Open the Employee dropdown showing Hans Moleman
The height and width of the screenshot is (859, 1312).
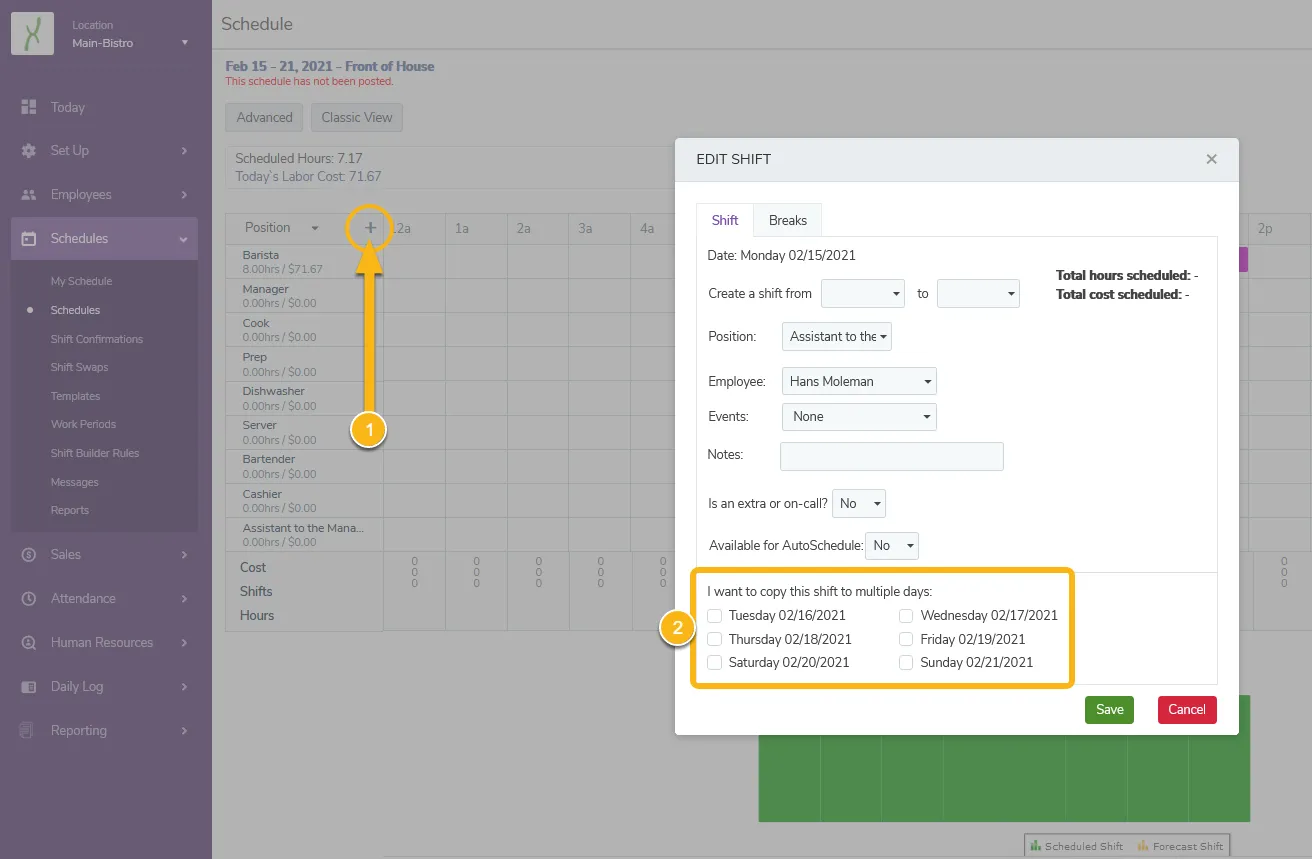click(x=859, y=381)
